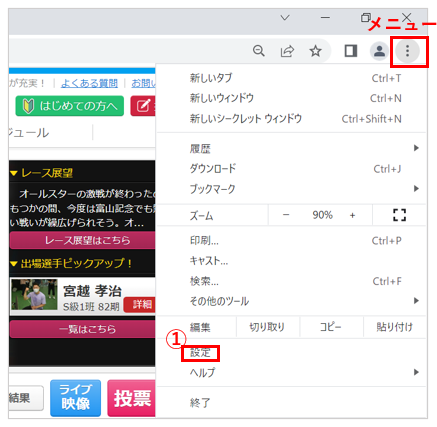Click the お問い link beside よくある質問
This screenshot has height=427, width=437.
143,83
